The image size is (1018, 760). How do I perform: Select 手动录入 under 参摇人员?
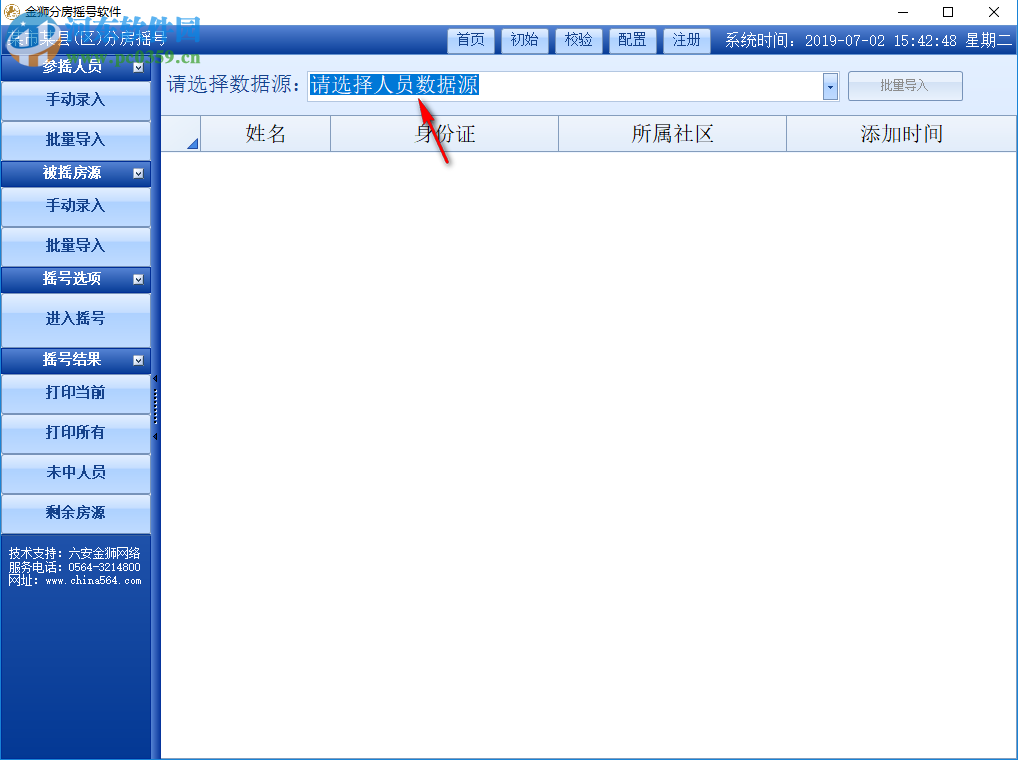[x=75, y=100]
